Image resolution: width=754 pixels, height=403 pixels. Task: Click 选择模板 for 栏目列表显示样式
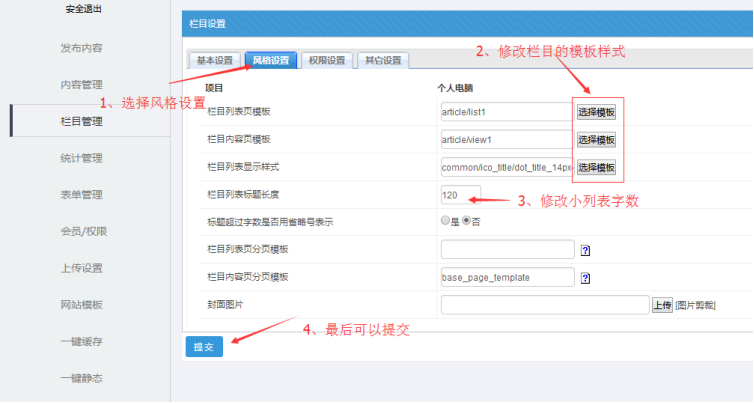(596, 167)
